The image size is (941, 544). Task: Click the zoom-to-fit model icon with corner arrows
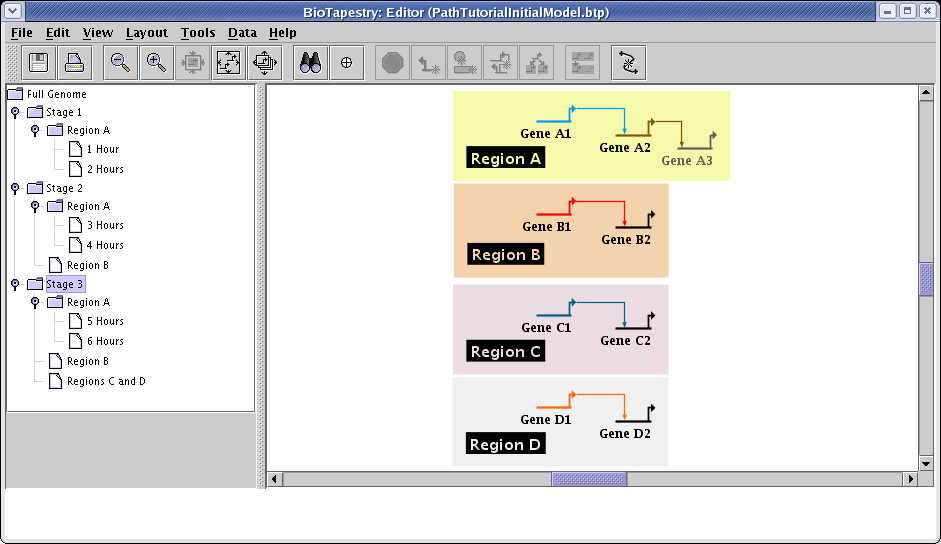coord(228,63)
